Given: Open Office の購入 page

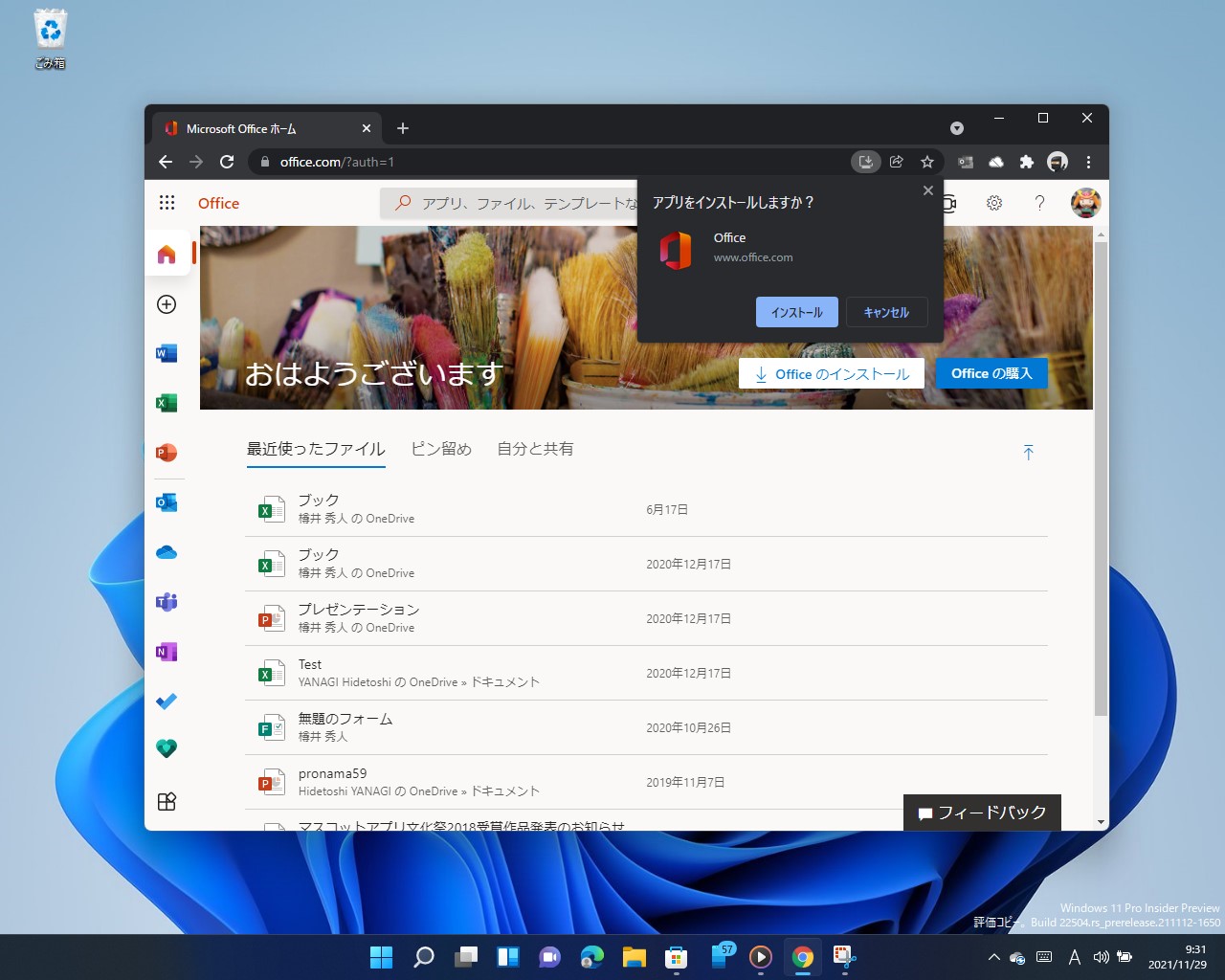Looking at the screenshot, I should 991,373.
